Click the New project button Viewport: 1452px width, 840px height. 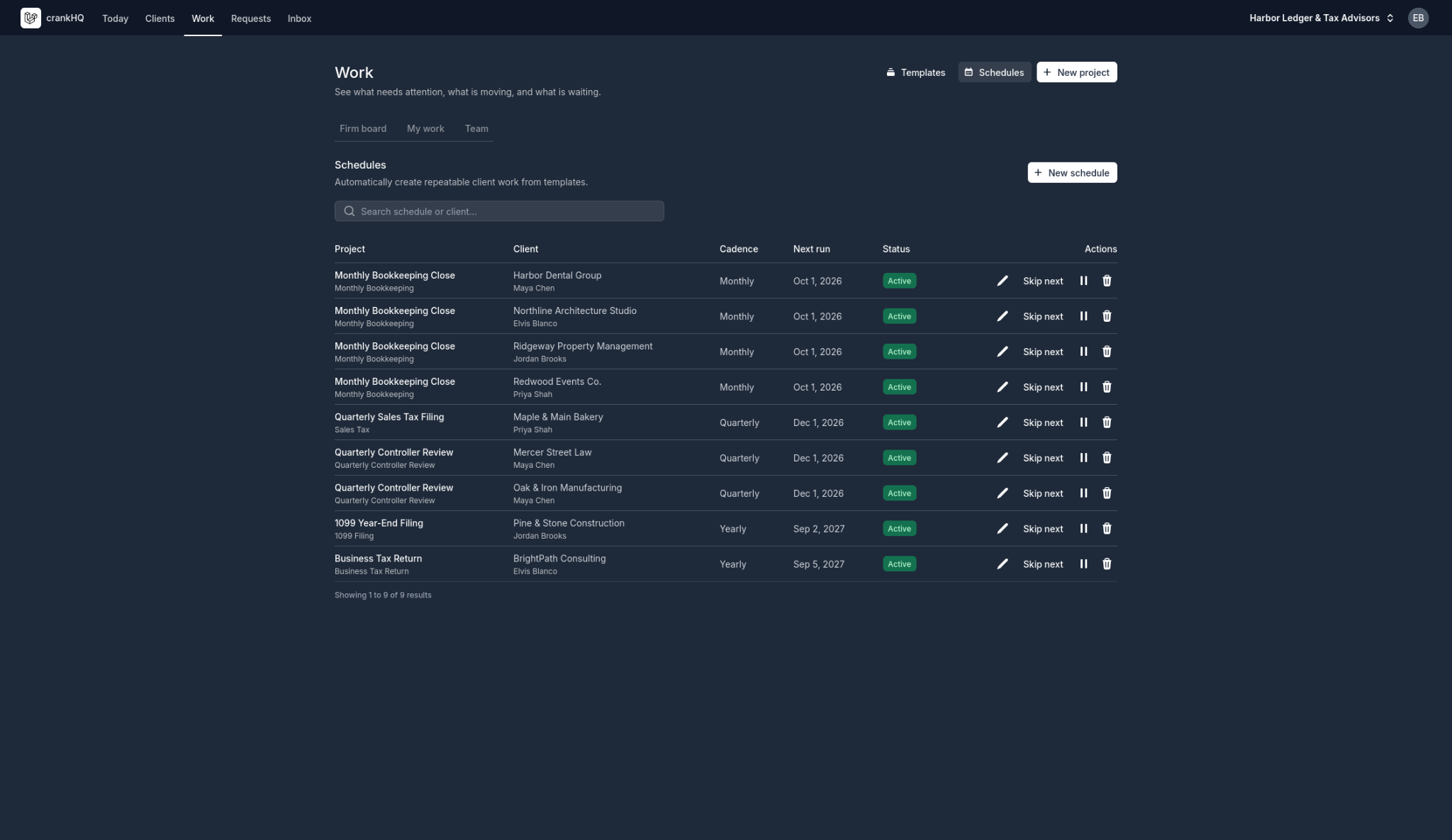1076,72
